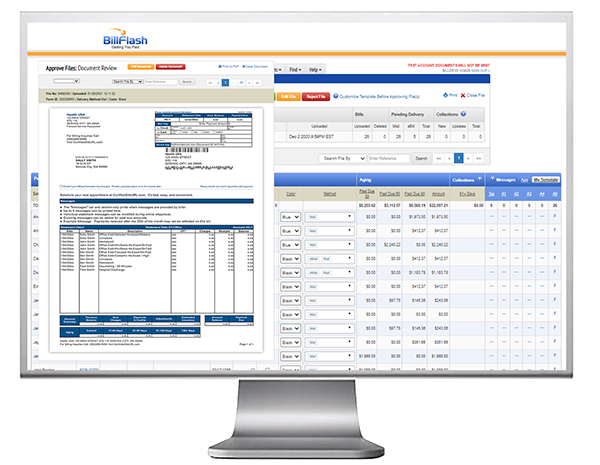Click the Sign Out link

tap(481, 71)
